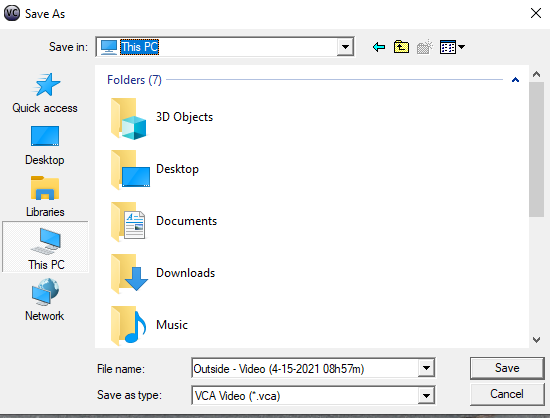This screenshot has height=418, width=550.
Task: Expand the File name dropdown arrow
Action: (x=426, y=368)
